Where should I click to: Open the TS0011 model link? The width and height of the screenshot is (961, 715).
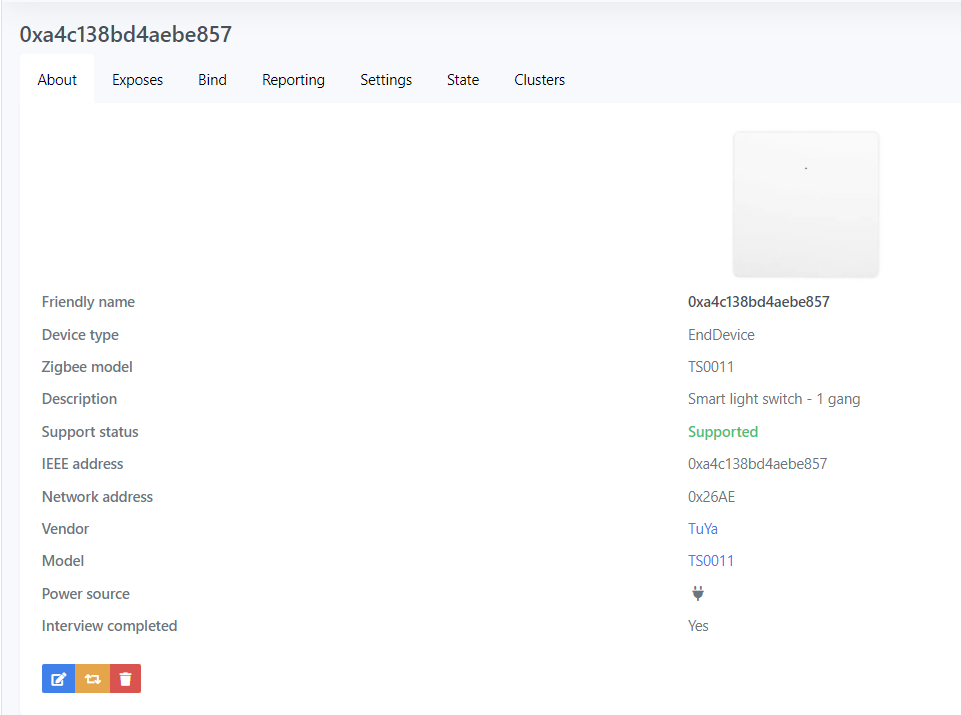(710, 561)
